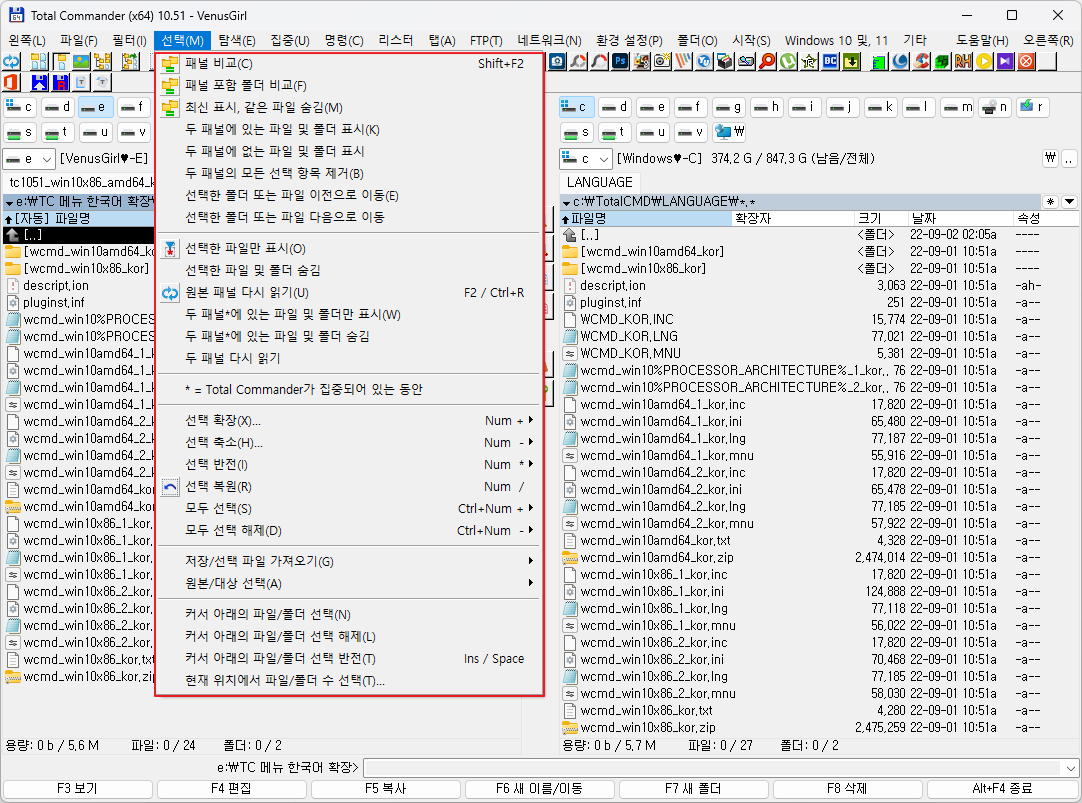The width and height of the screenshot is (1082, 803).
Task: Expand 저장/선택 파일 가져오기(G) submenu
Action: tap(531, 561)
